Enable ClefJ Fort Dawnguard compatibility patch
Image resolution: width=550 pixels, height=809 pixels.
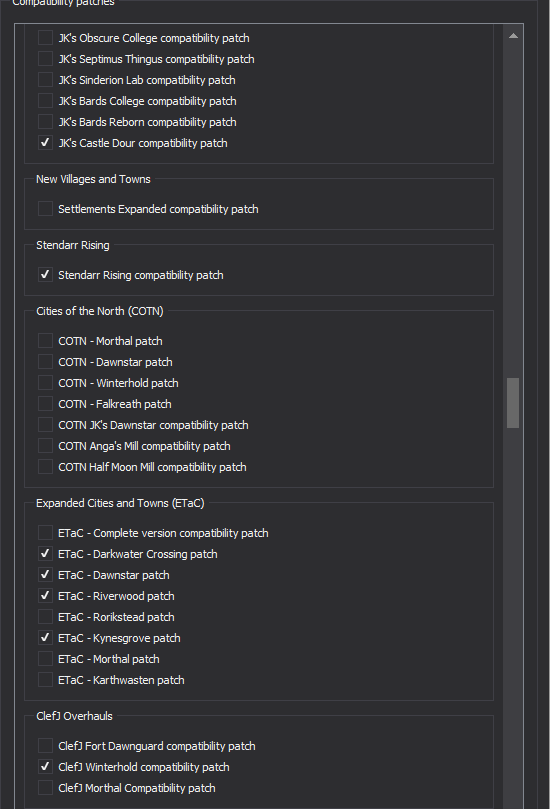[x=45, y=746]
